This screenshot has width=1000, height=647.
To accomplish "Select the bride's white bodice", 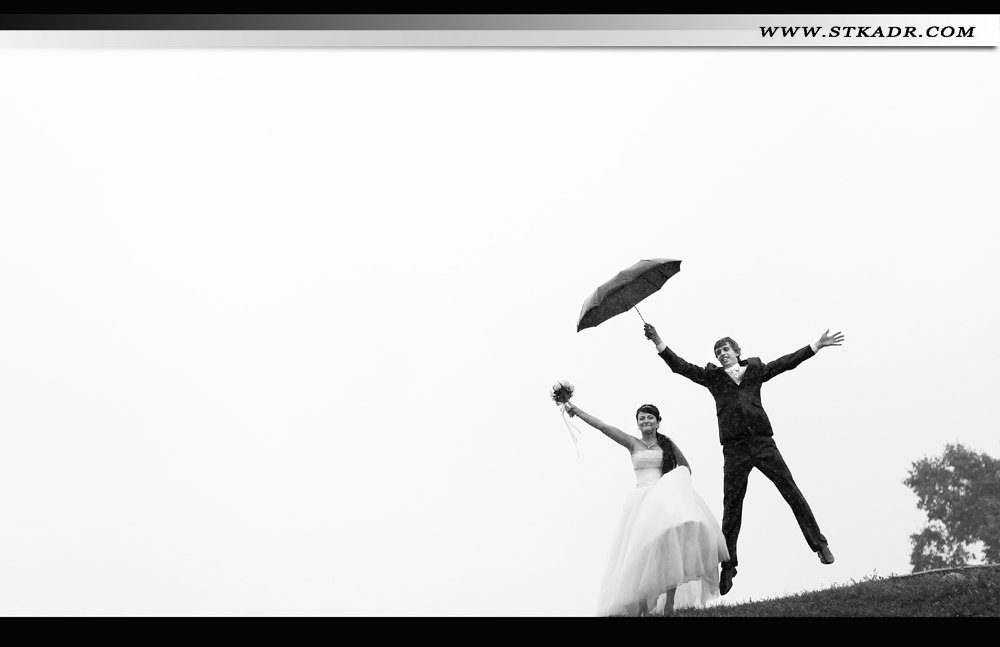I will (648, 463).
